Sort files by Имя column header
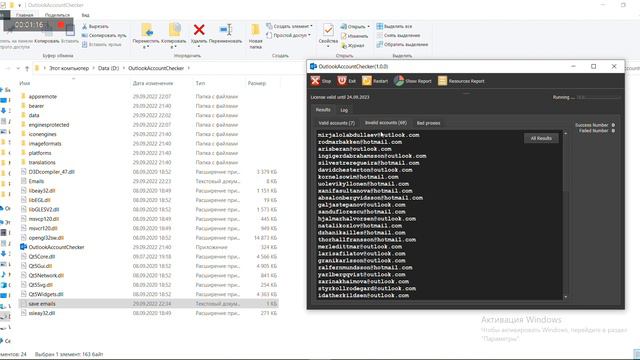This screenshot has width=640, height=360. click(x=25, y=83)
